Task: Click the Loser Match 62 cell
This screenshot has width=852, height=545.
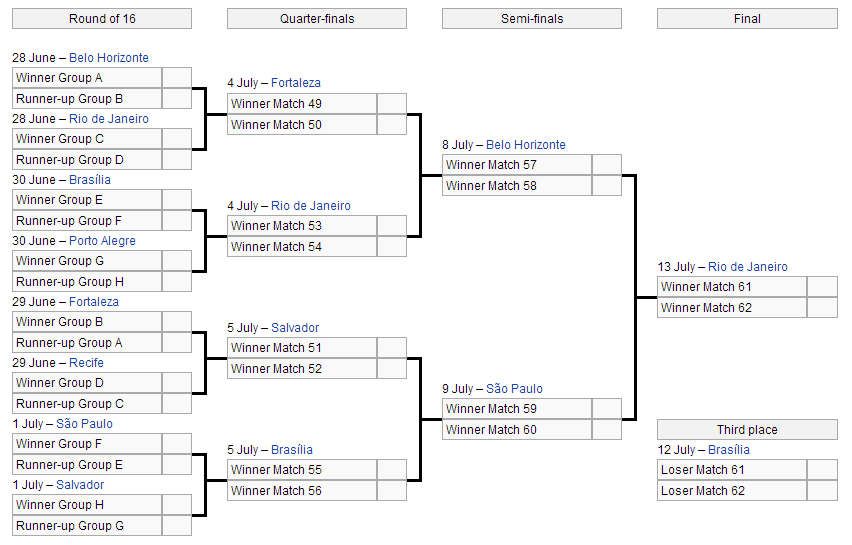Action: (731, 491)
